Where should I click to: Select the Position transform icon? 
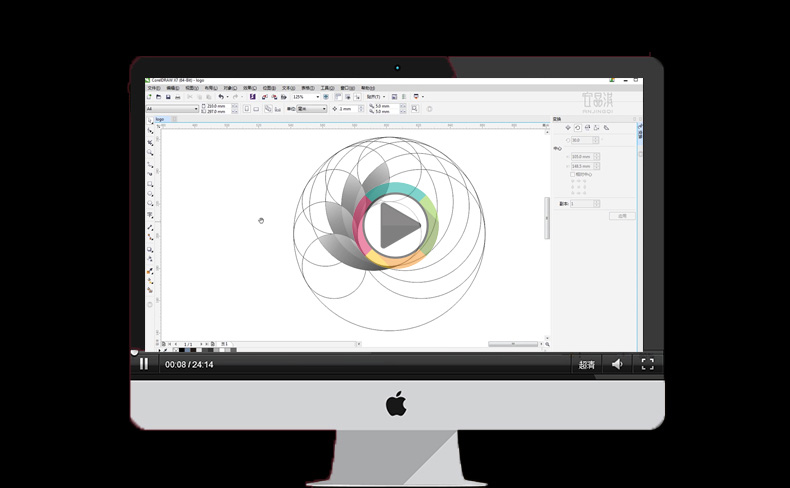568,128
